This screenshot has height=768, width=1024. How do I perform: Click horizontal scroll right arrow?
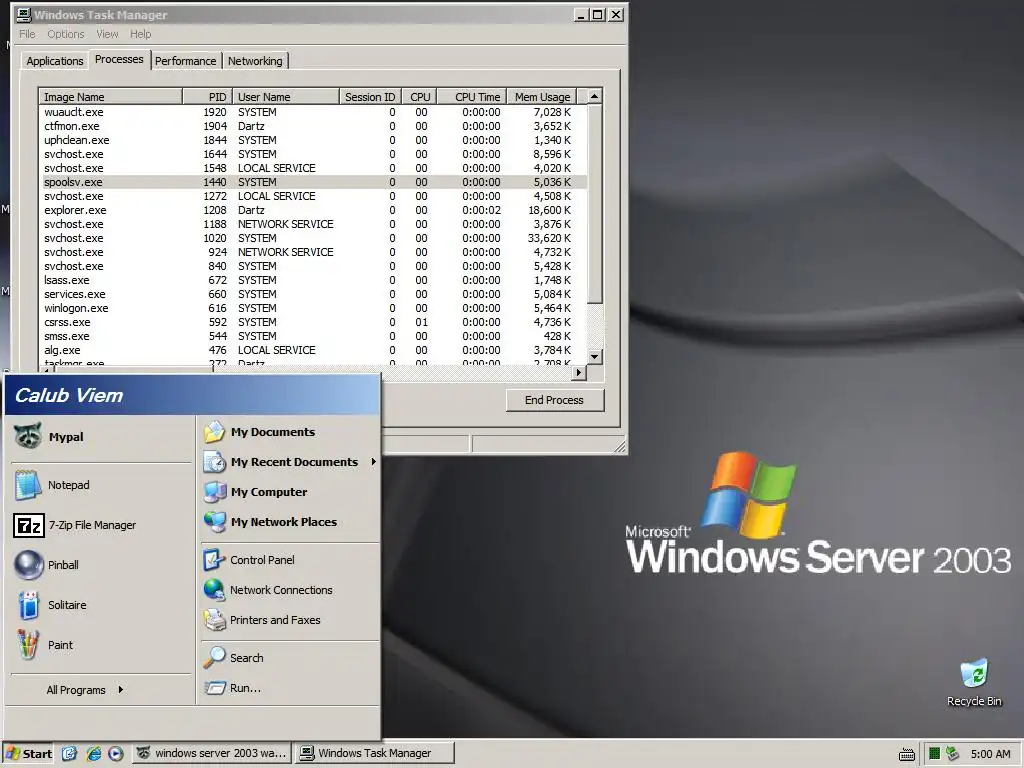579,372
